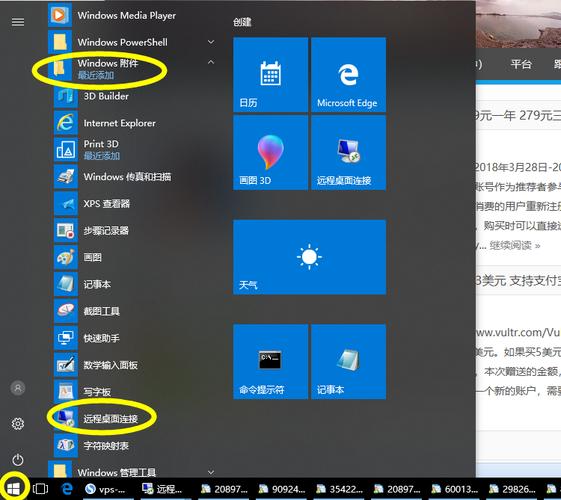Launch 写字板
Viewport: 561px width, 500px height.
pos(136,392)
